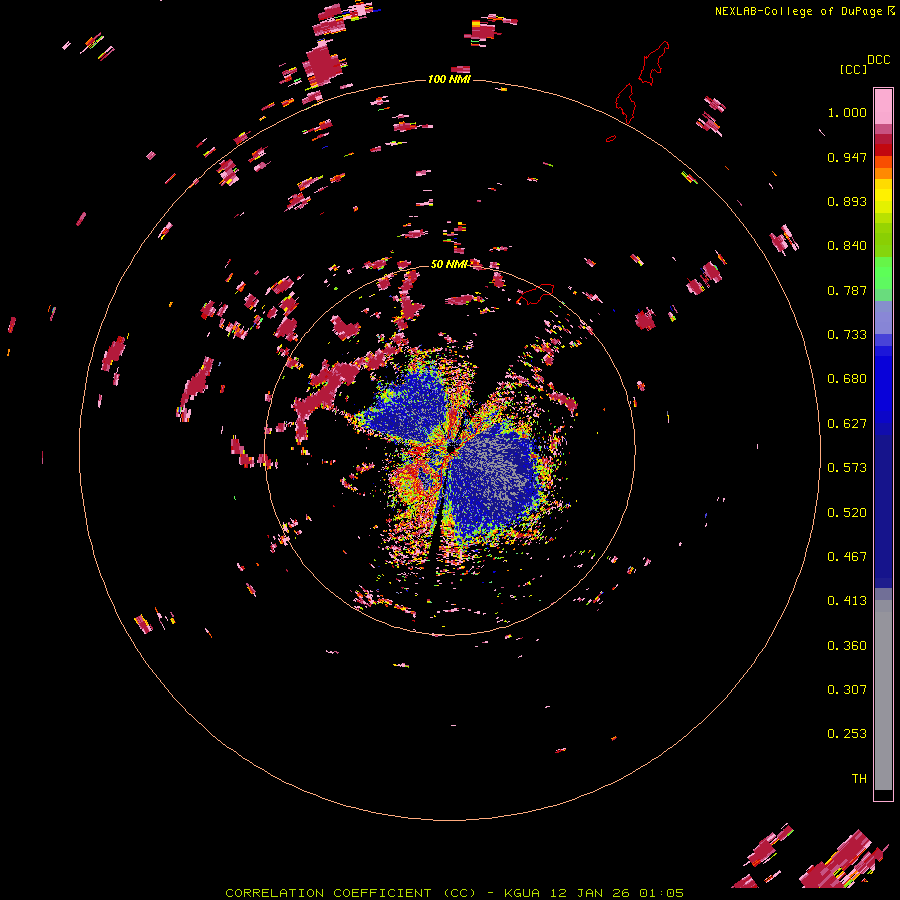Select the 0.840 scale value

pyautogui.click(x=847, y=246)
